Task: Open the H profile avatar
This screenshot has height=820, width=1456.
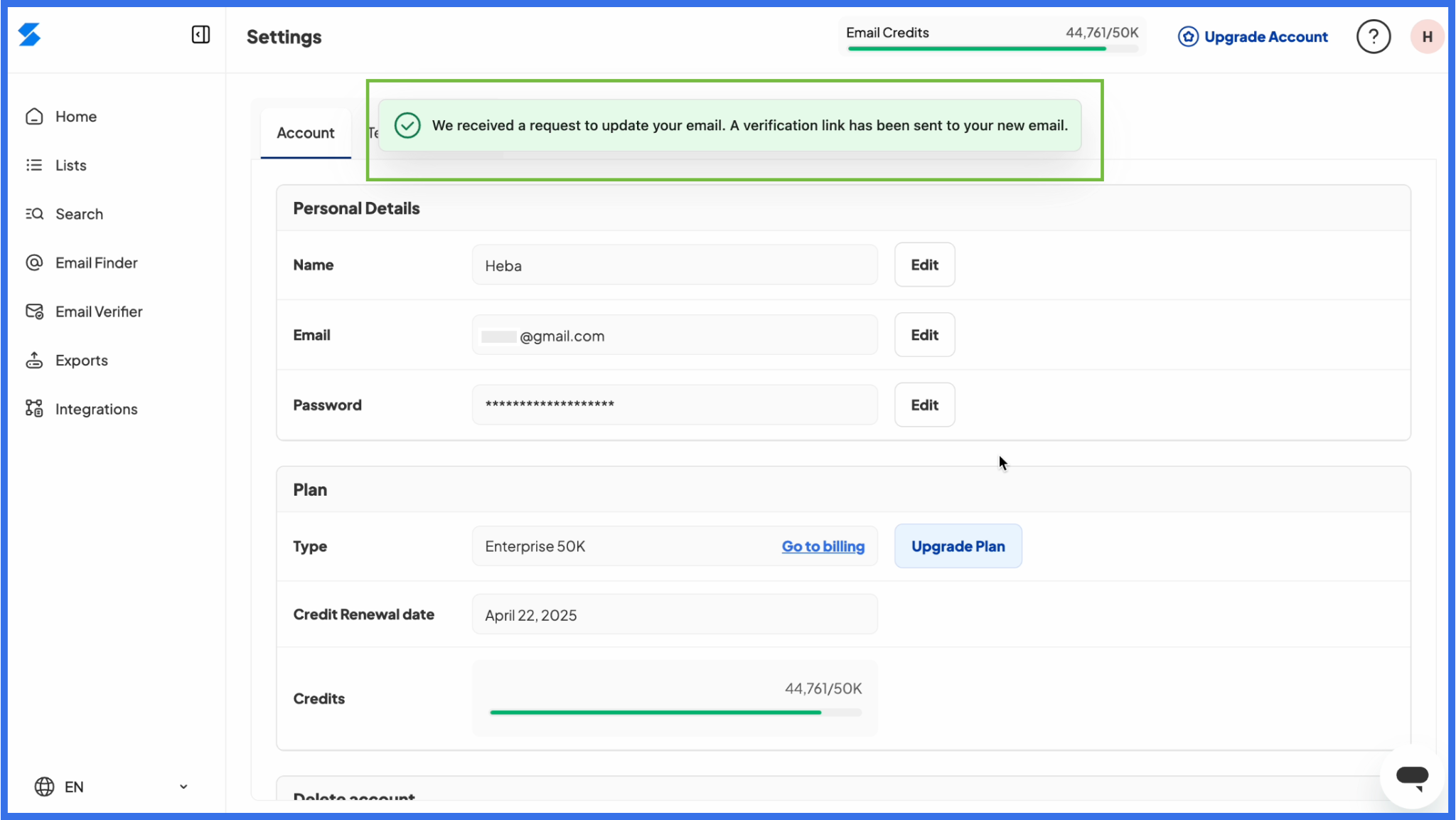Action: pyautogui.click(x=1427, y=37)
